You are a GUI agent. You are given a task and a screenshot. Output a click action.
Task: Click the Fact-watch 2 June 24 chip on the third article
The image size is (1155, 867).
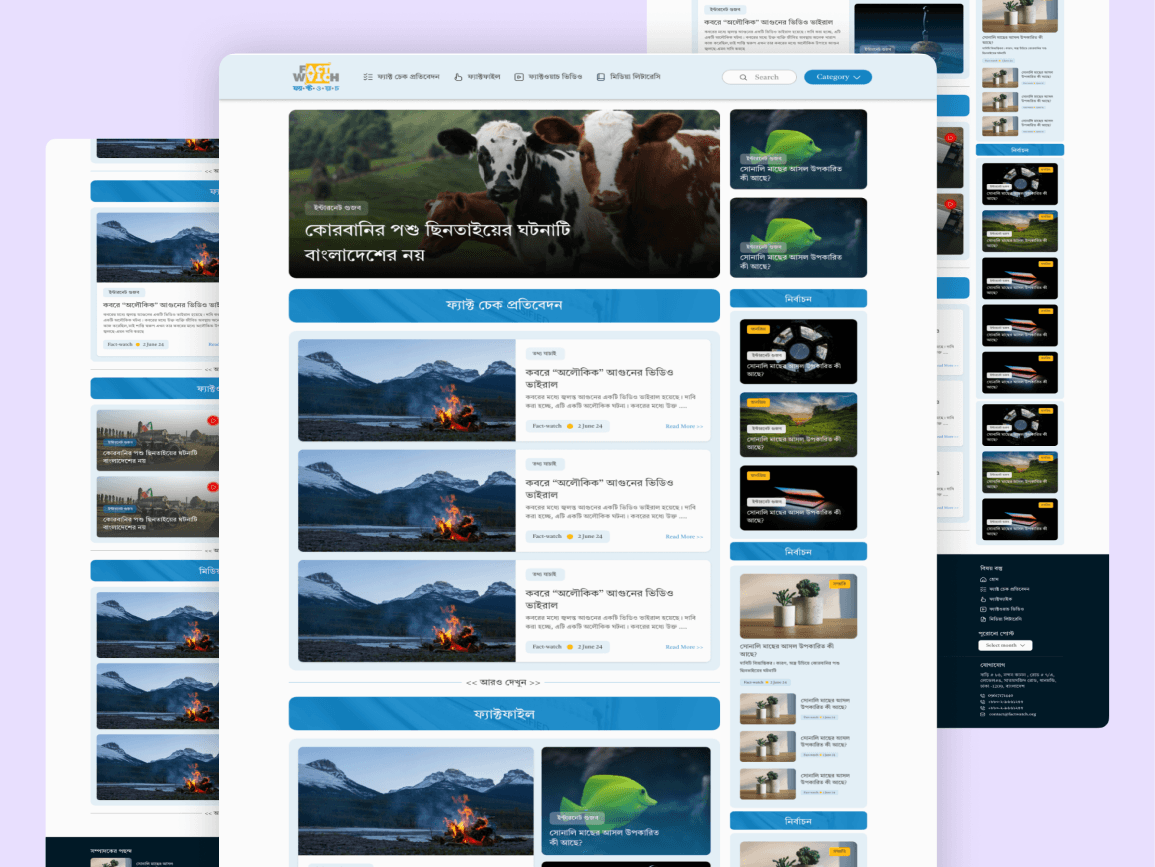tap(568, 647)
